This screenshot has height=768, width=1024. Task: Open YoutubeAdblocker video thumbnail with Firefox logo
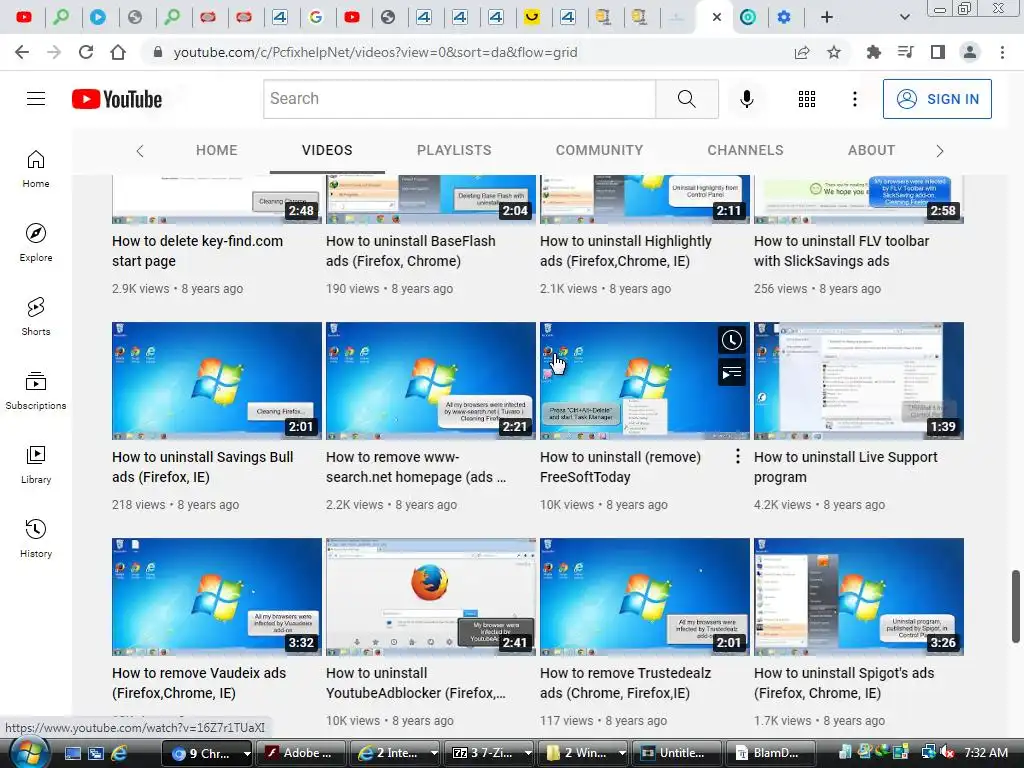point(430,597)
